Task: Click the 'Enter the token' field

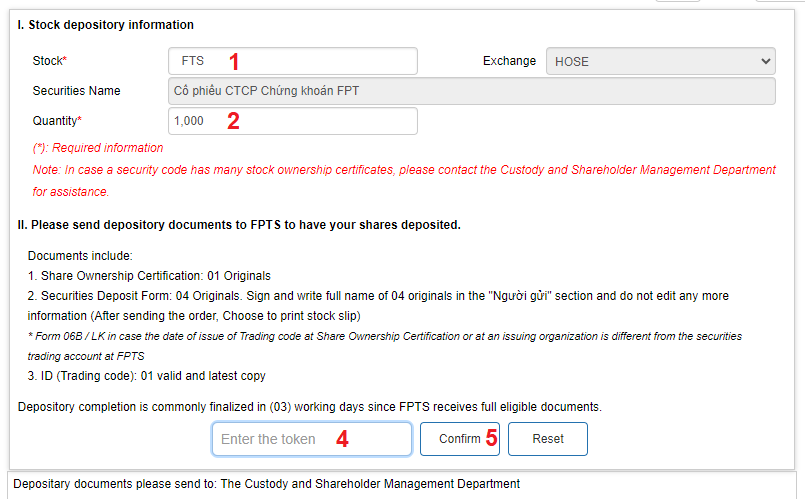Action: (311, 439)
